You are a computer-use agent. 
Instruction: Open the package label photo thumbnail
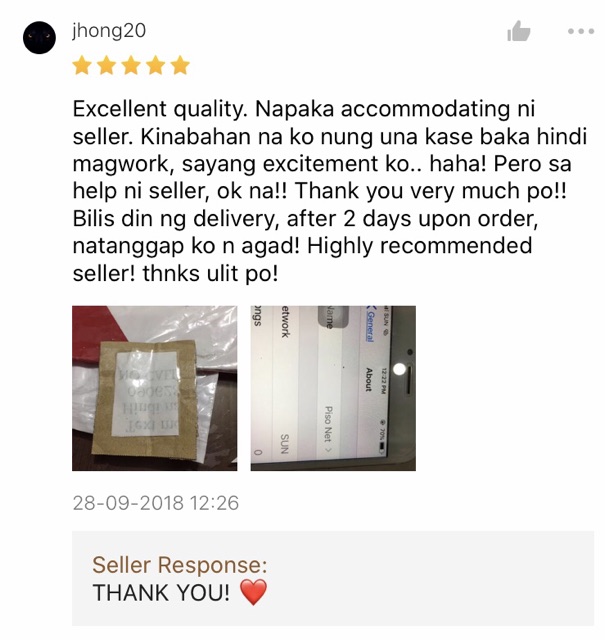[155, 388]
